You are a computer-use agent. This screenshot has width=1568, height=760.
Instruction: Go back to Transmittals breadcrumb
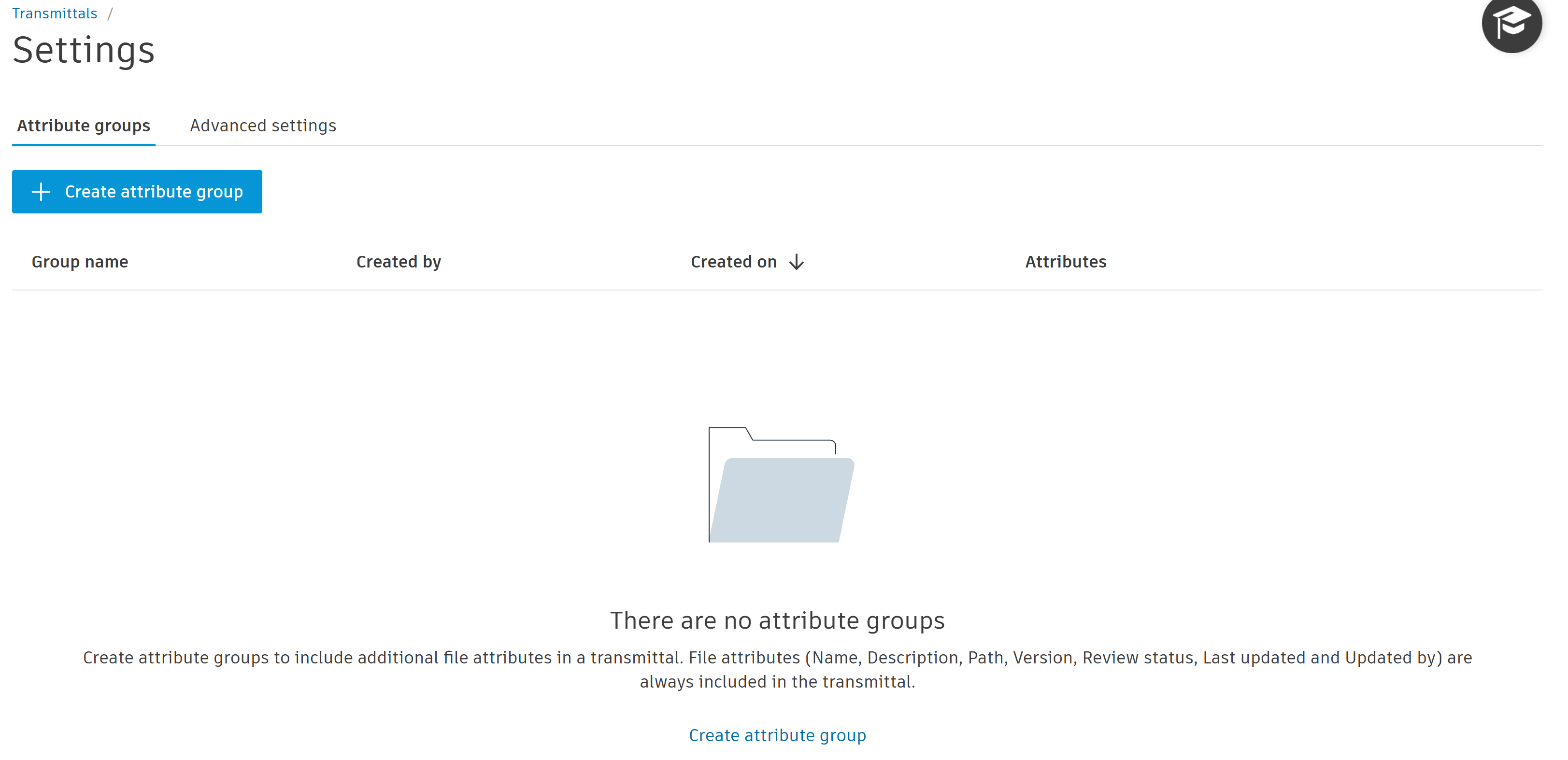[54, 14]
